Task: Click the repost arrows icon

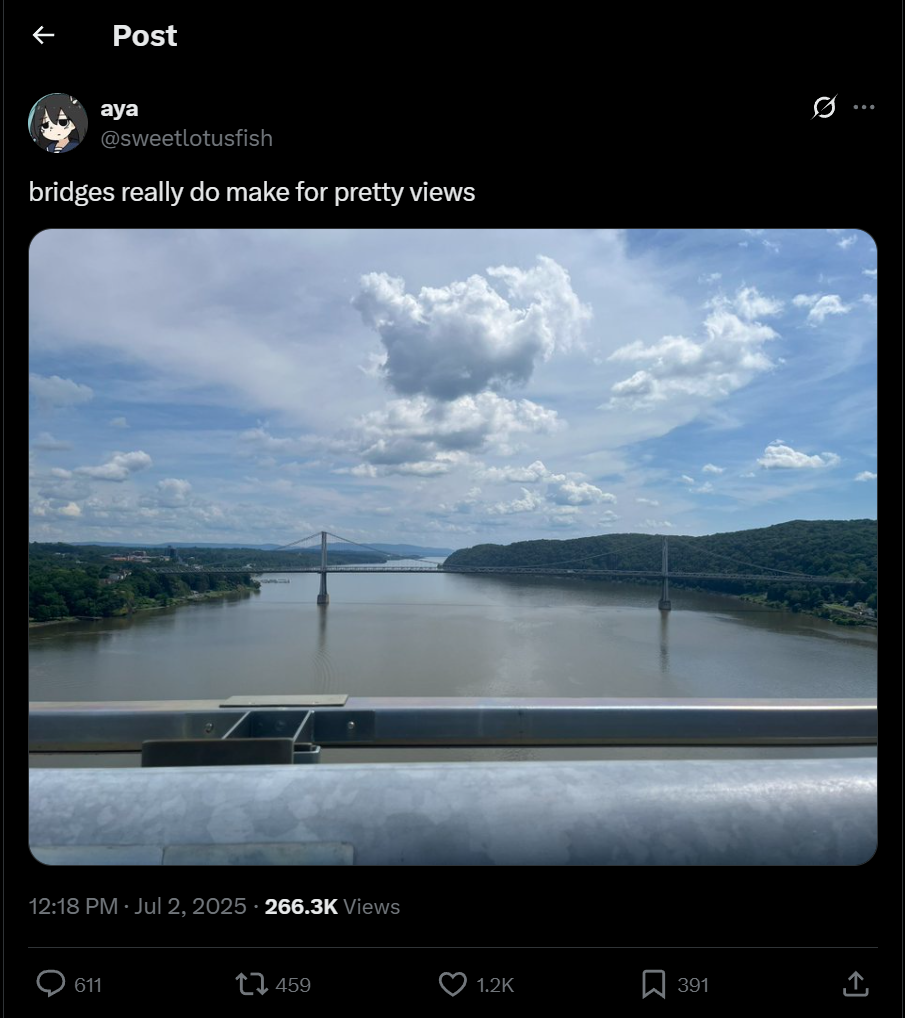Action: click(251, 984)
